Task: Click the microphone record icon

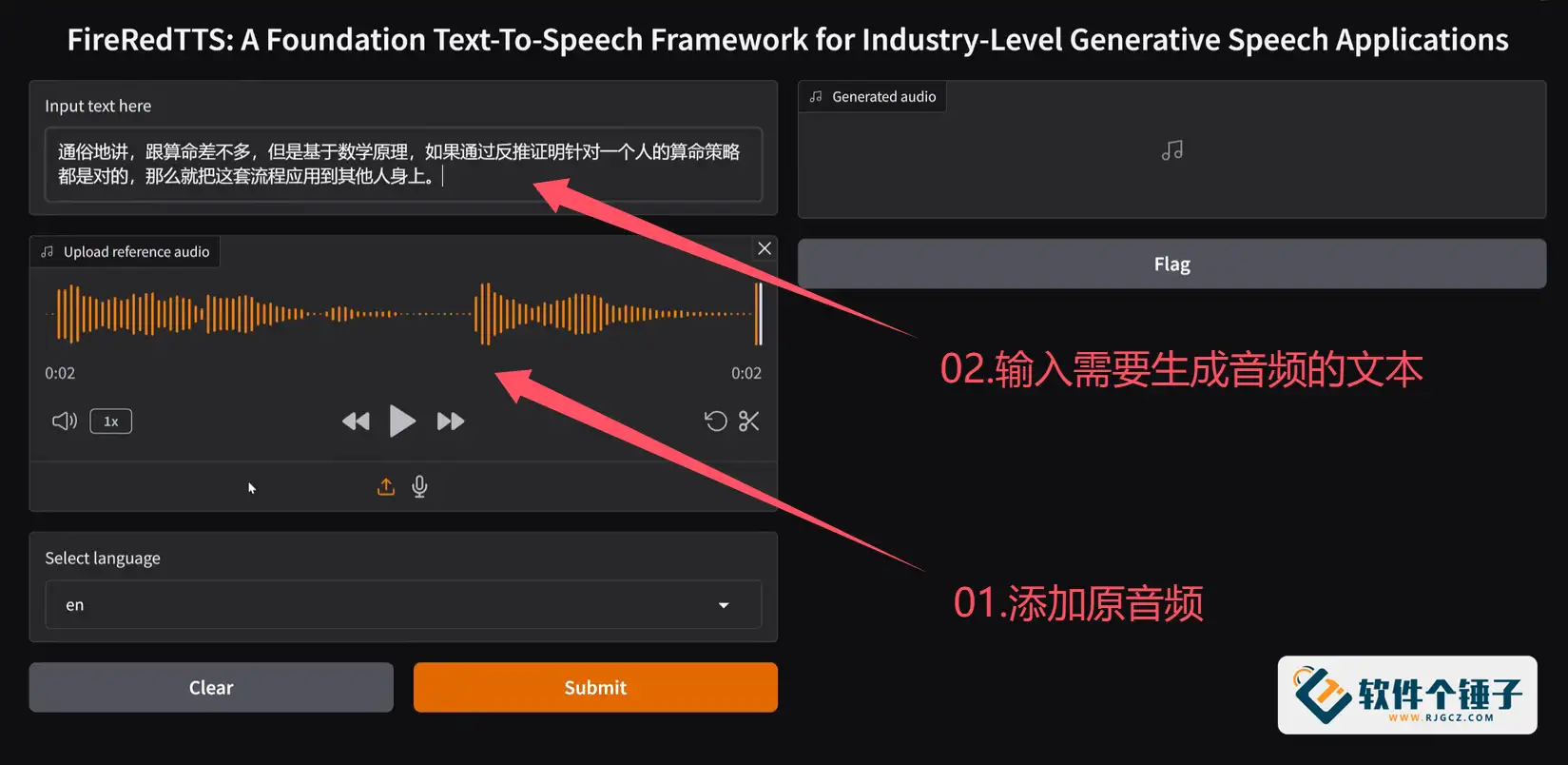Action: tap(419, 487)
